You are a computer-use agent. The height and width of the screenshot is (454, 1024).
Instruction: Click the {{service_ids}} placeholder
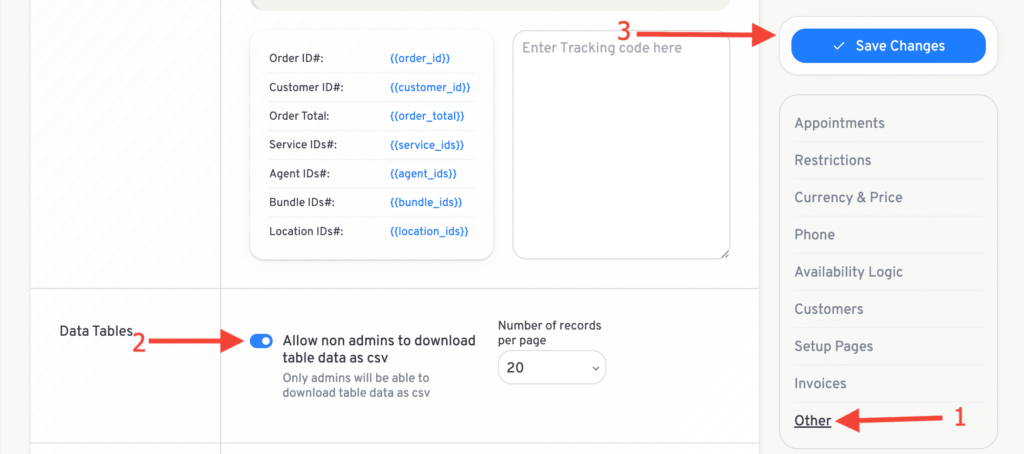tap(427, 145)
